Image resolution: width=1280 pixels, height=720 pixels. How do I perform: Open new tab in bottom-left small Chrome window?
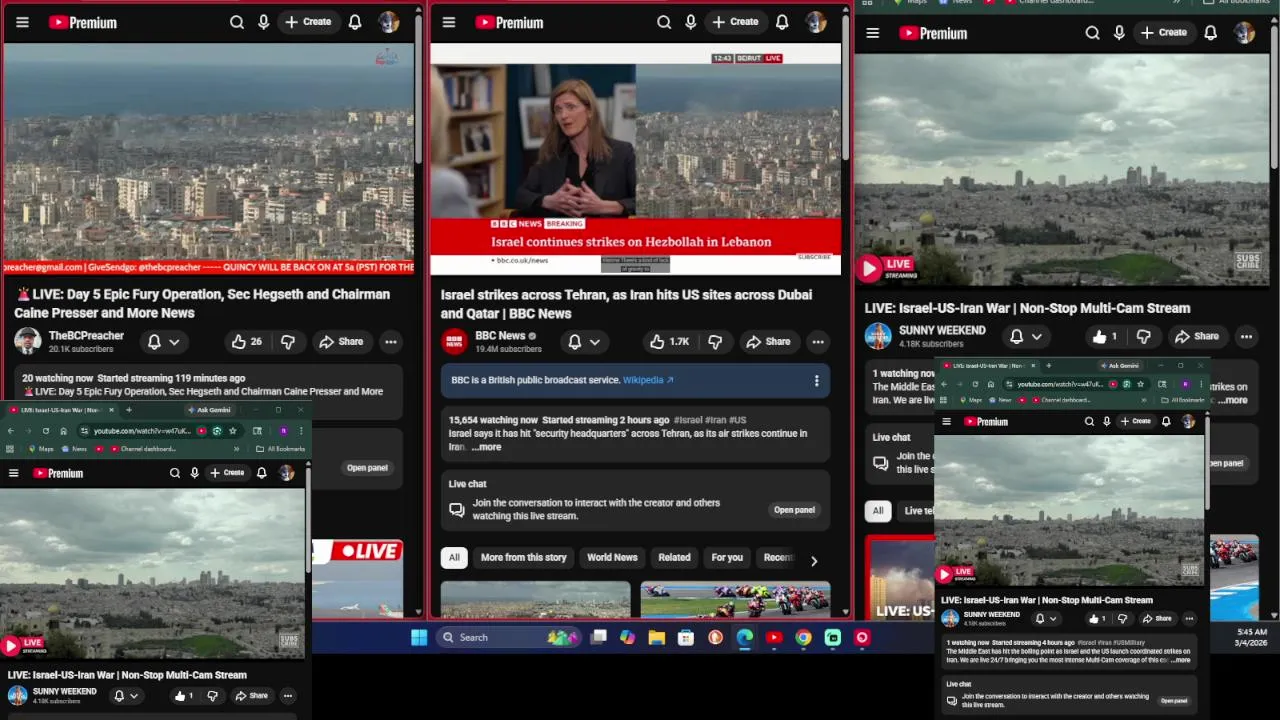(x=128, y=410)
